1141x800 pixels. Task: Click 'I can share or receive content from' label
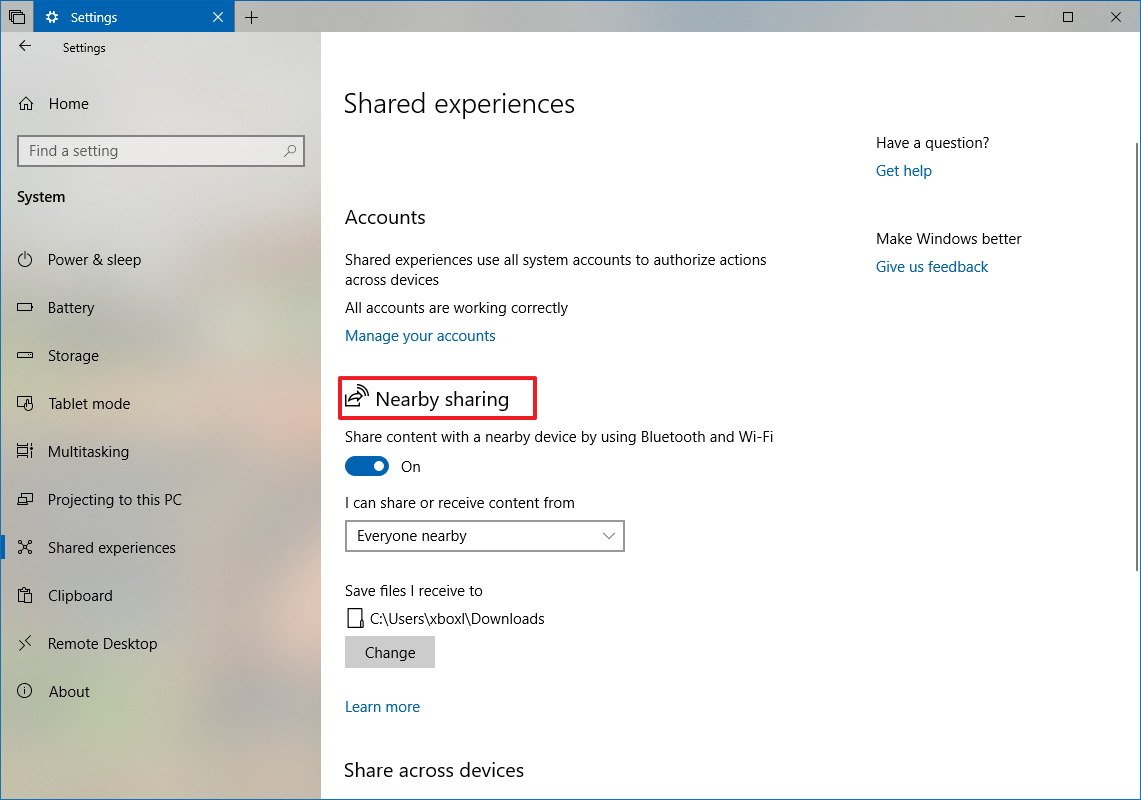(x=460, y=502)
